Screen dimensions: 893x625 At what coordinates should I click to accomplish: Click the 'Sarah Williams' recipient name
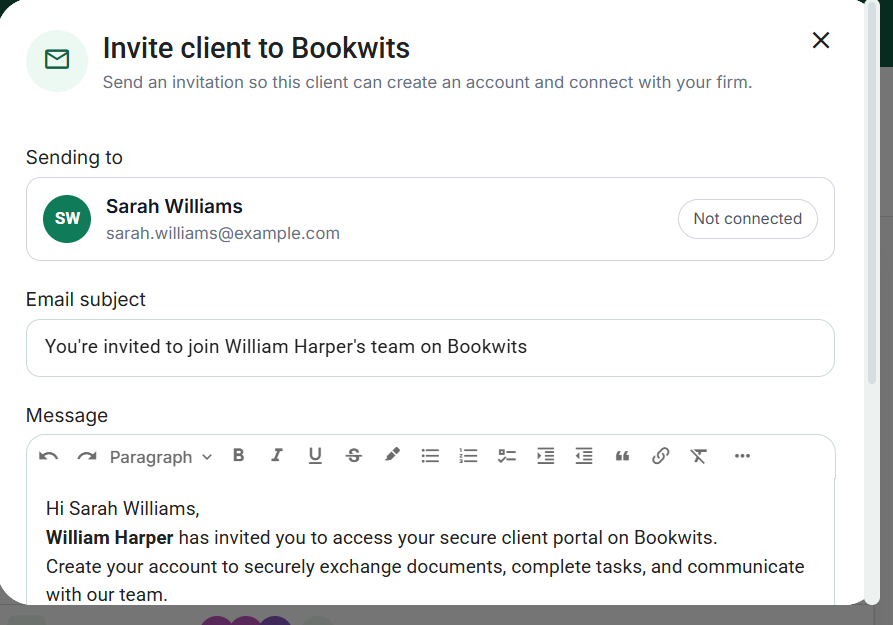(174, 206)
